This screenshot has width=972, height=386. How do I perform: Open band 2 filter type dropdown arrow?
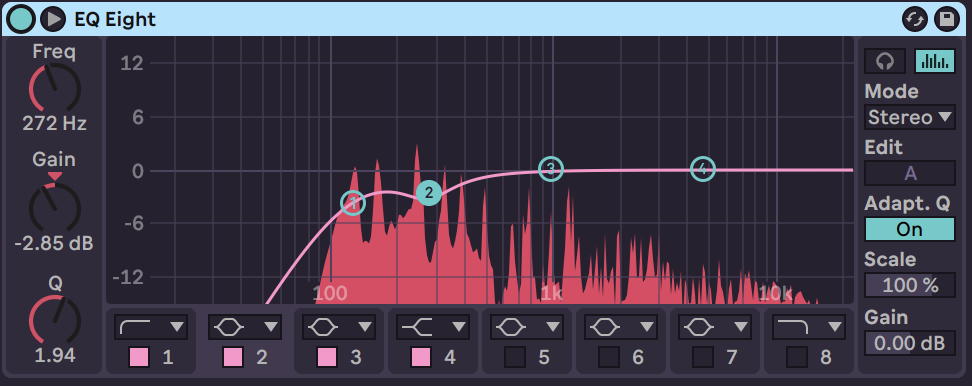pos(272,327)
